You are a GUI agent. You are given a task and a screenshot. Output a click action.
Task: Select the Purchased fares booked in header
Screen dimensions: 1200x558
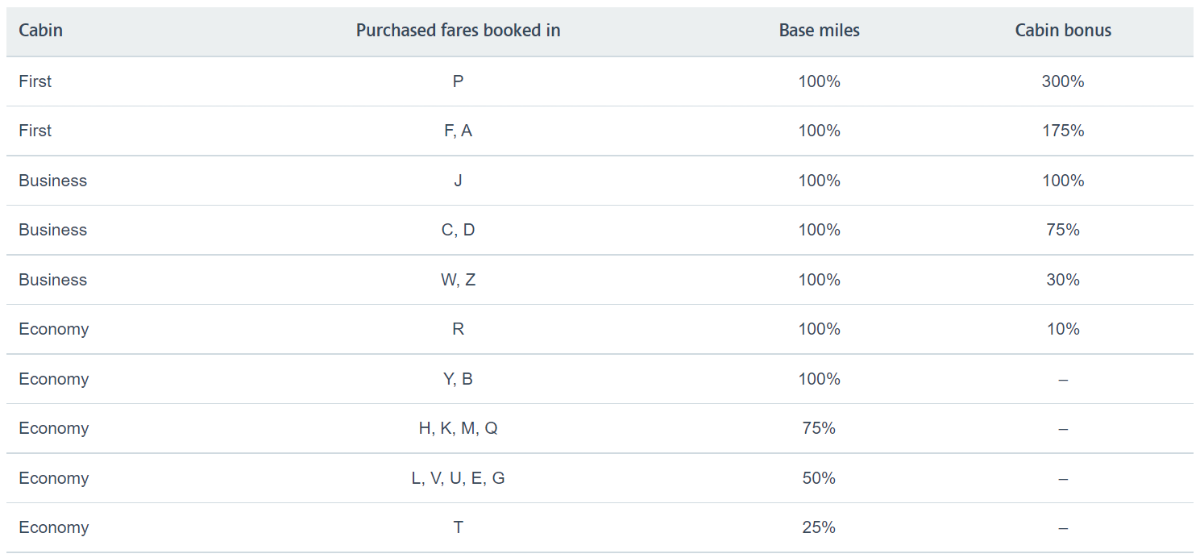[458, 30]
